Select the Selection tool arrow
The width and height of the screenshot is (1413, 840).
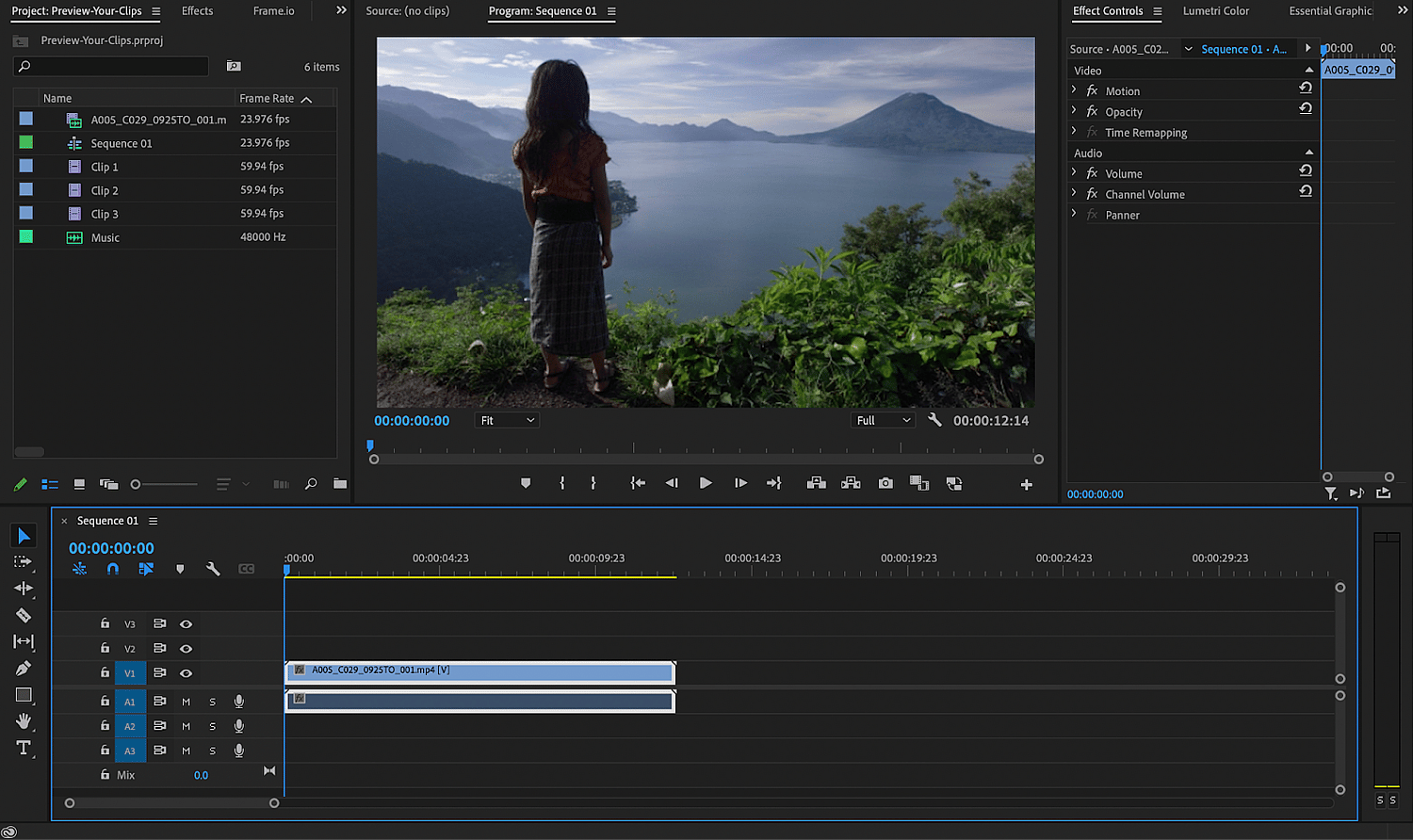[24, 536]
